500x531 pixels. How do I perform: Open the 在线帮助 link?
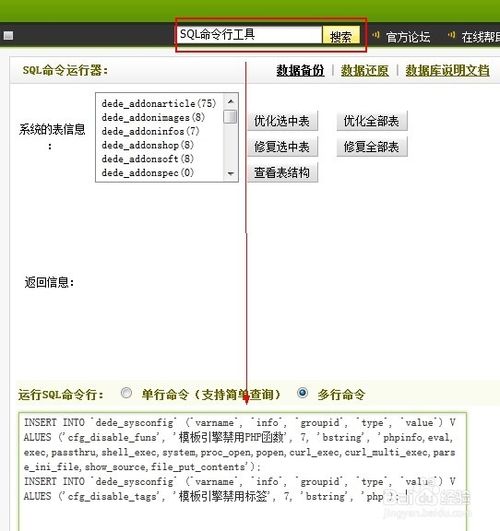(480, 37)
